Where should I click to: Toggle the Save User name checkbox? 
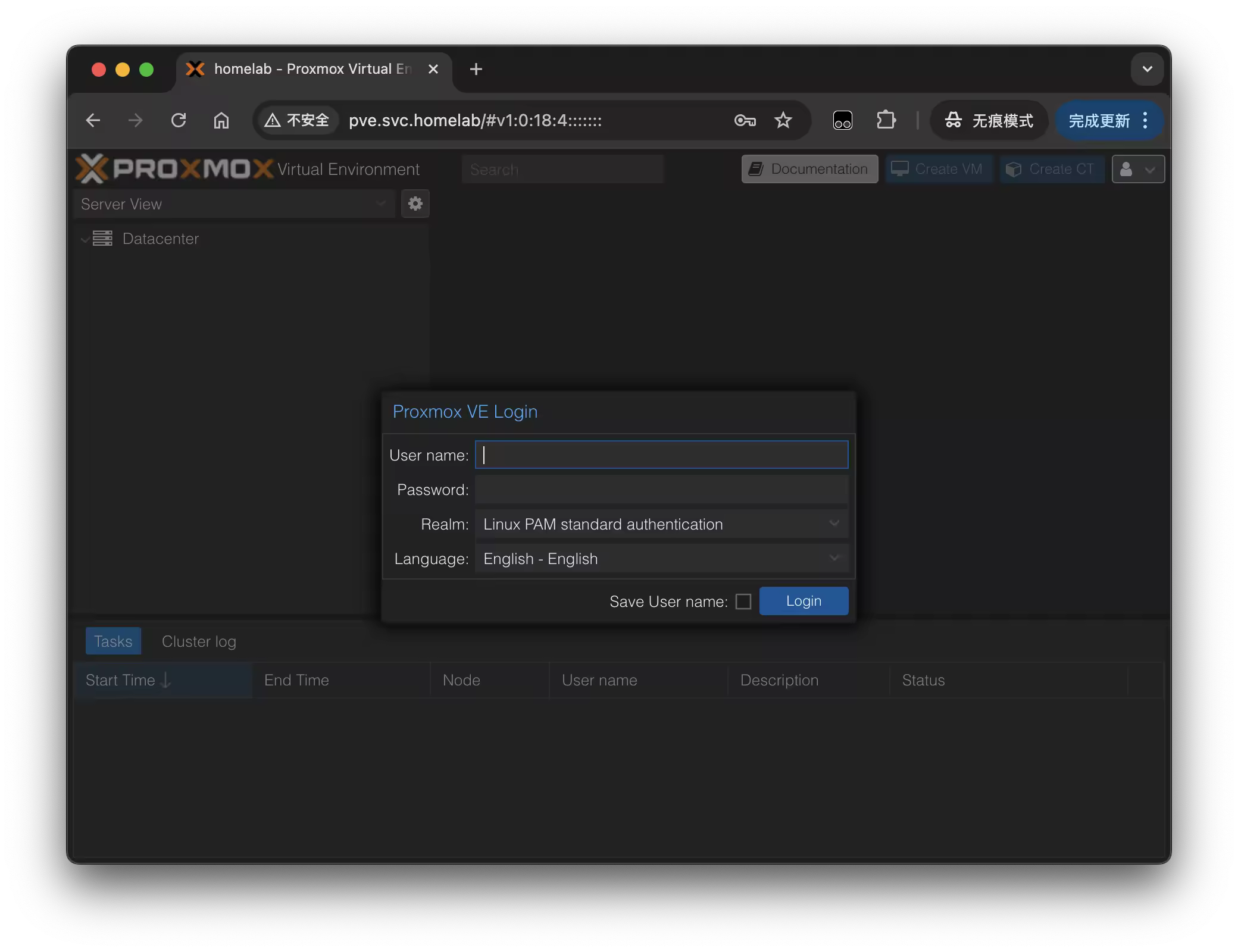point(743,602)
